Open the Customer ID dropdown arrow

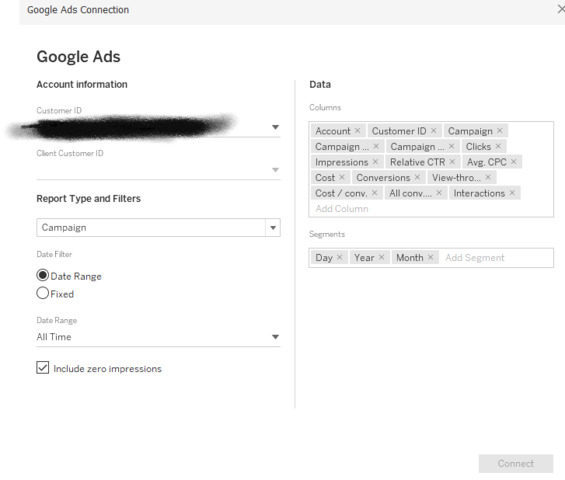click(275, 127)
